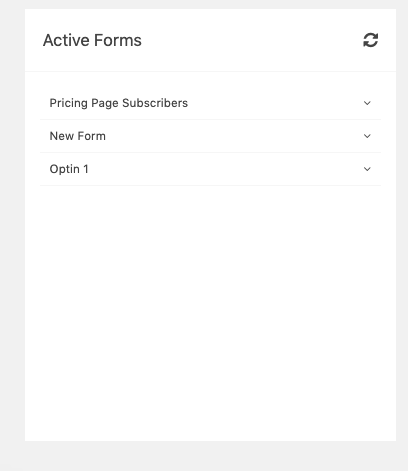Toggle the down arrow beside Optin 1
The width and height of the screenshot is (408, 471).
pos(367,169)
